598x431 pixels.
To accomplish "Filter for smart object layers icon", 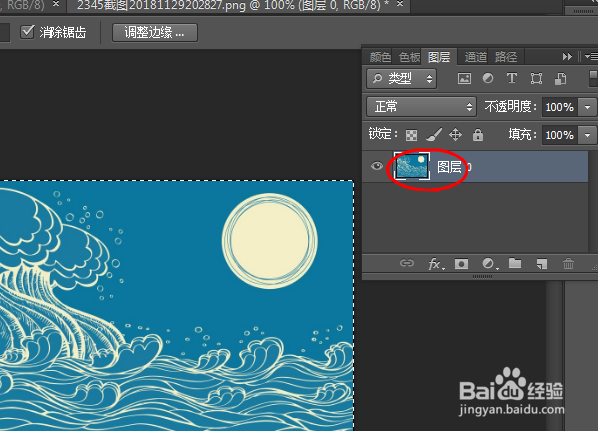I will pos(560,79).
